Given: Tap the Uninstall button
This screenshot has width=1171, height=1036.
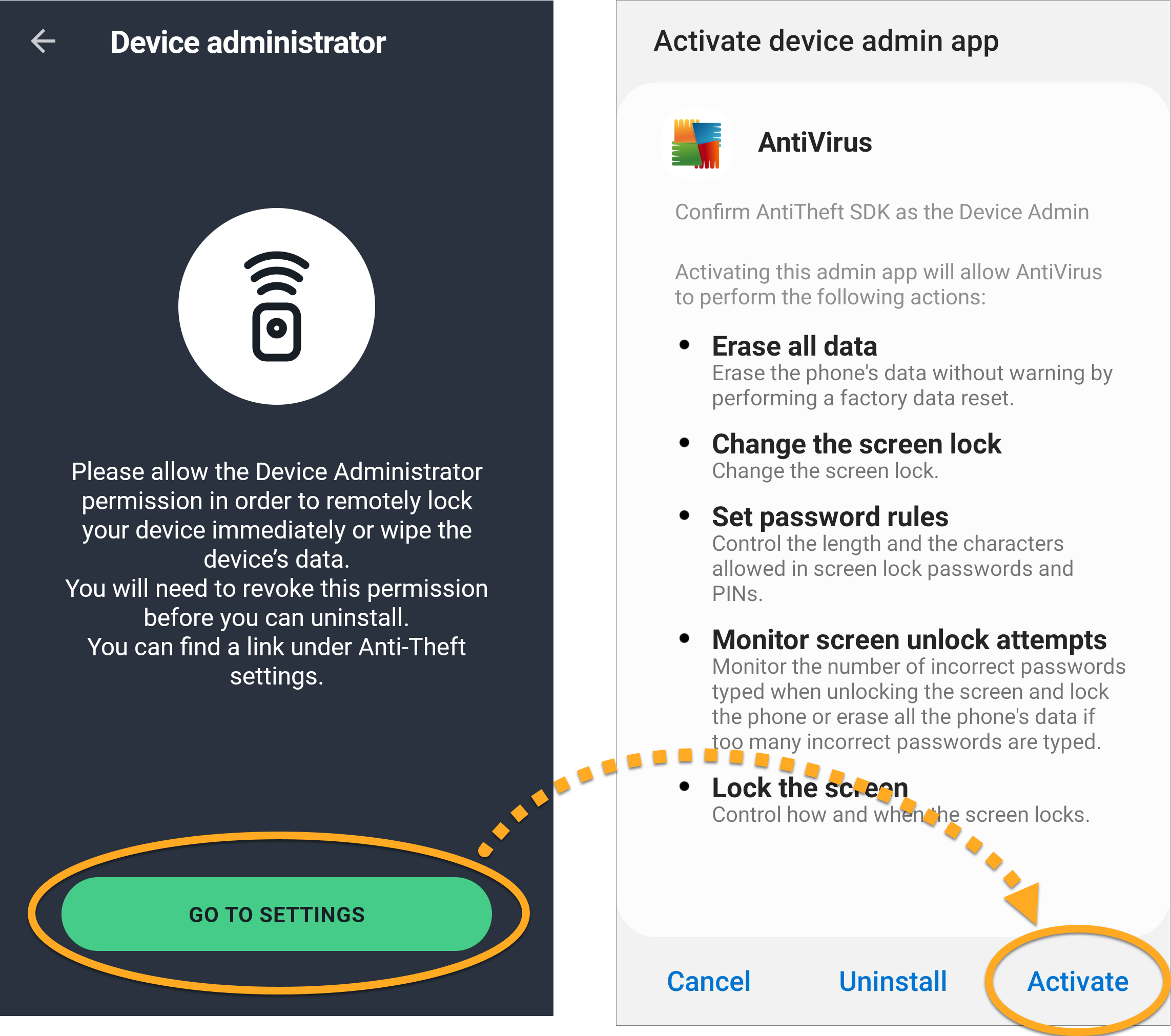Looking at the screenshot, I should point(893,982).
